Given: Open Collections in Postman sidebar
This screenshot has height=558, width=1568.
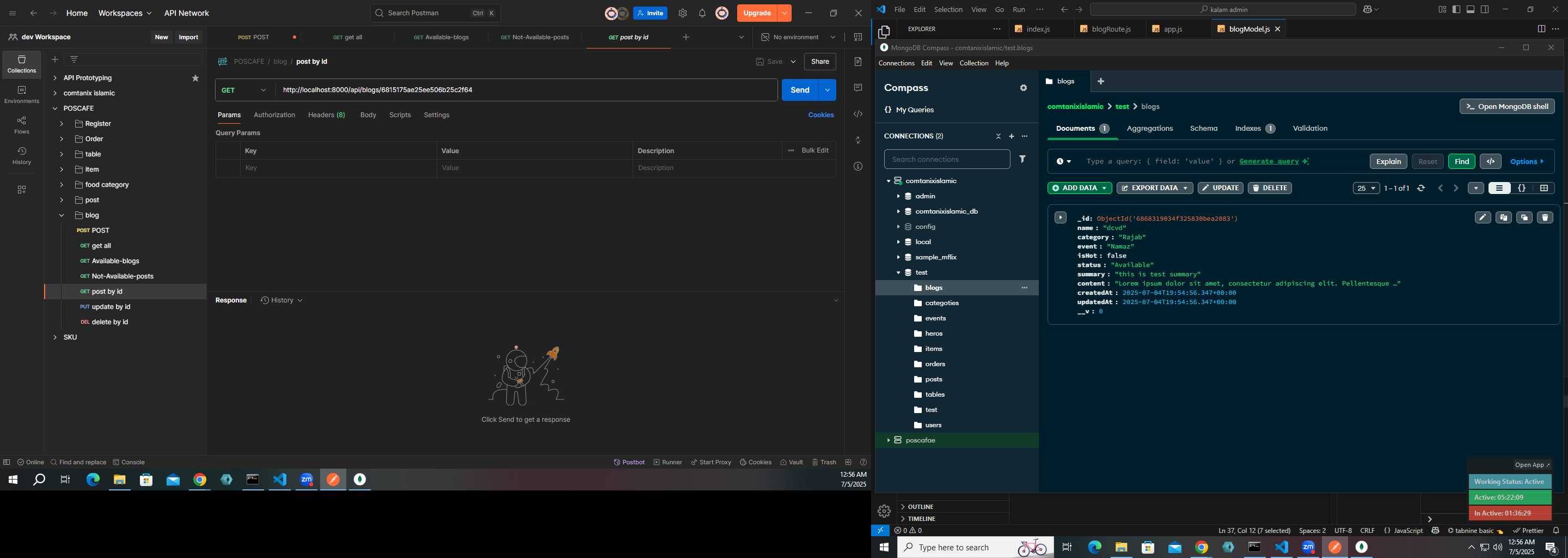Looking at the screenshot, I should coord(22,64).
